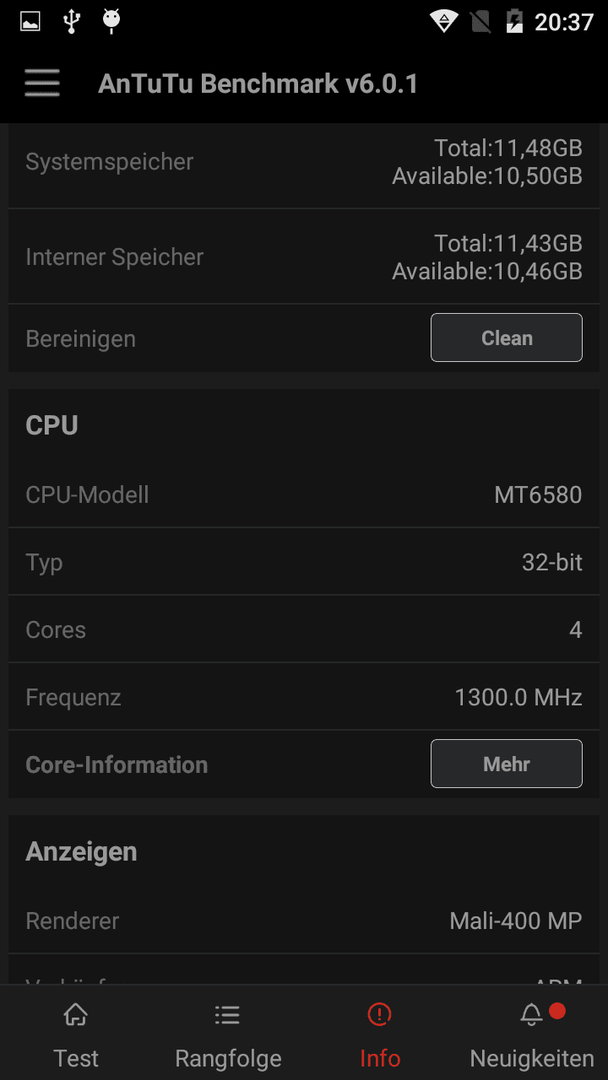Screen dimensions: 608x1080
Task: Select the Frequenz 1300.0 MHz row
Action: (x=304, y=697)
